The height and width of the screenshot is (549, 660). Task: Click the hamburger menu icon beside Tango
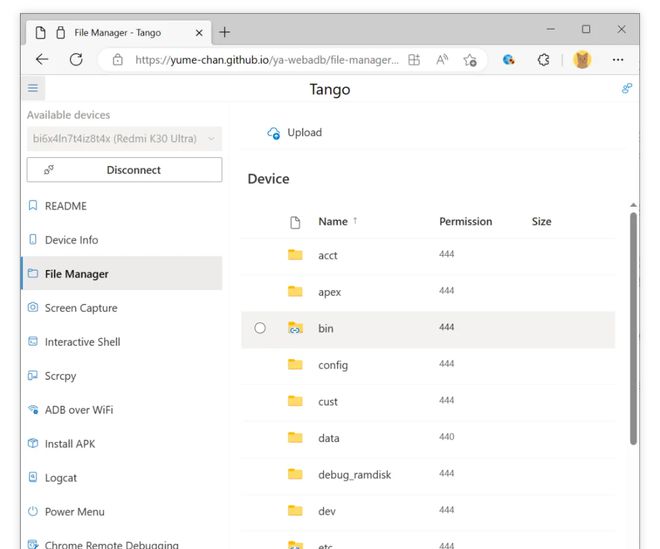tap(33, 88)
